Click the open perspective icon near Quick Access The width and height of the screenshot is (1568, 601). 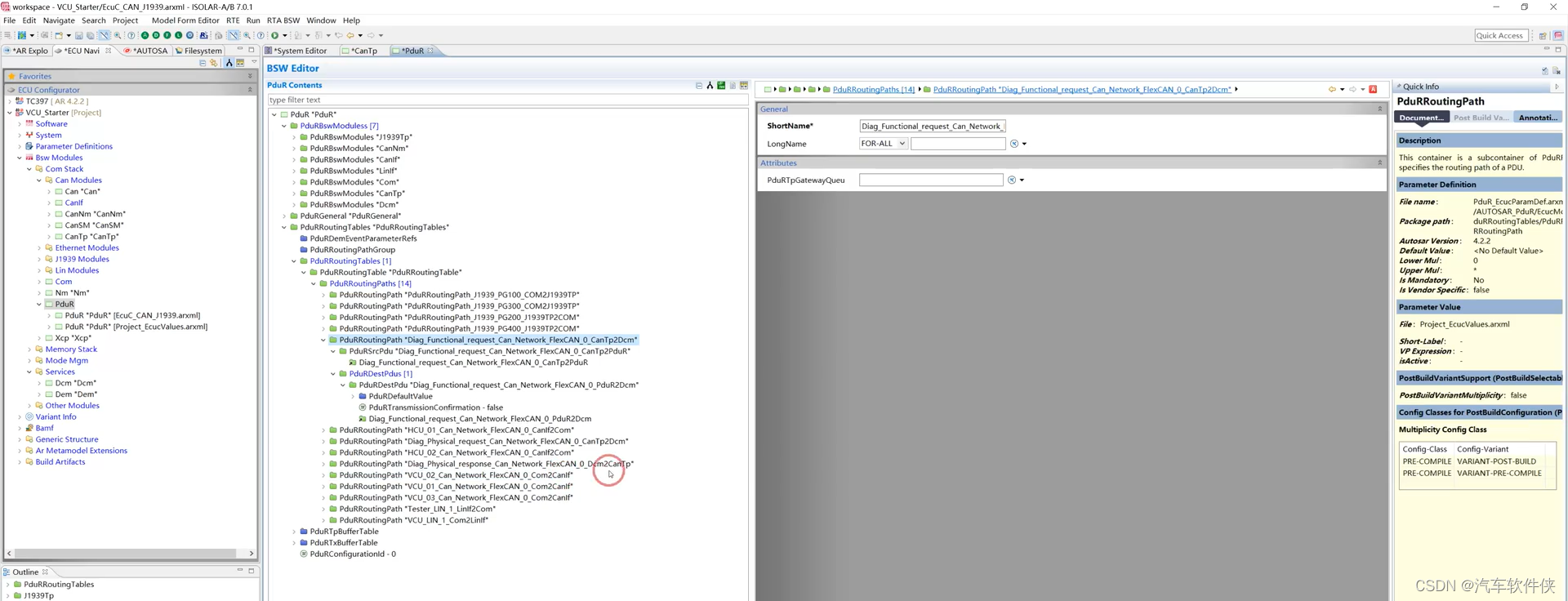coord(1543,35)
